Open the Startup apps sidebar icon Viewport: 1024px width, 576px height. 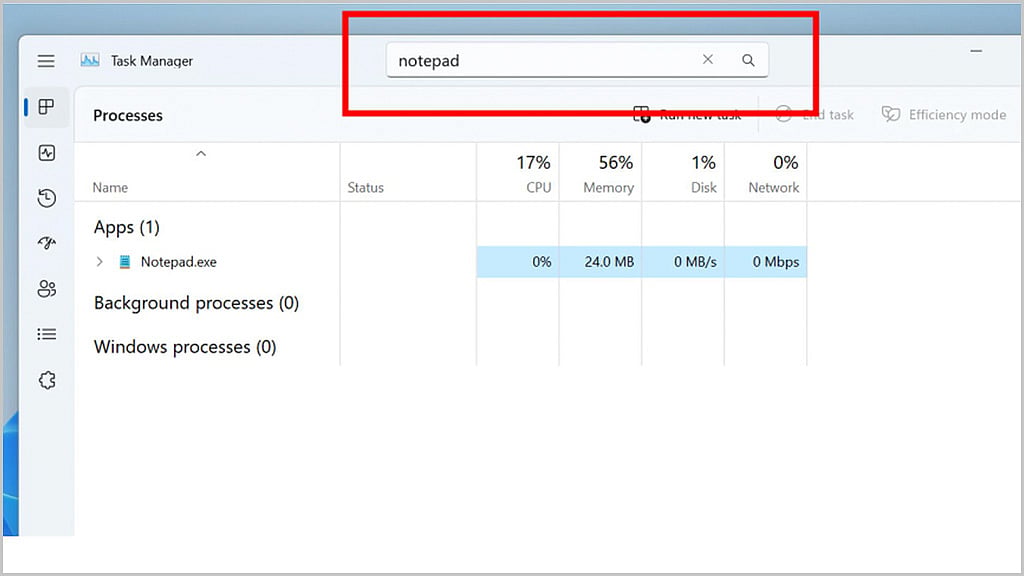tap(46, 243)
